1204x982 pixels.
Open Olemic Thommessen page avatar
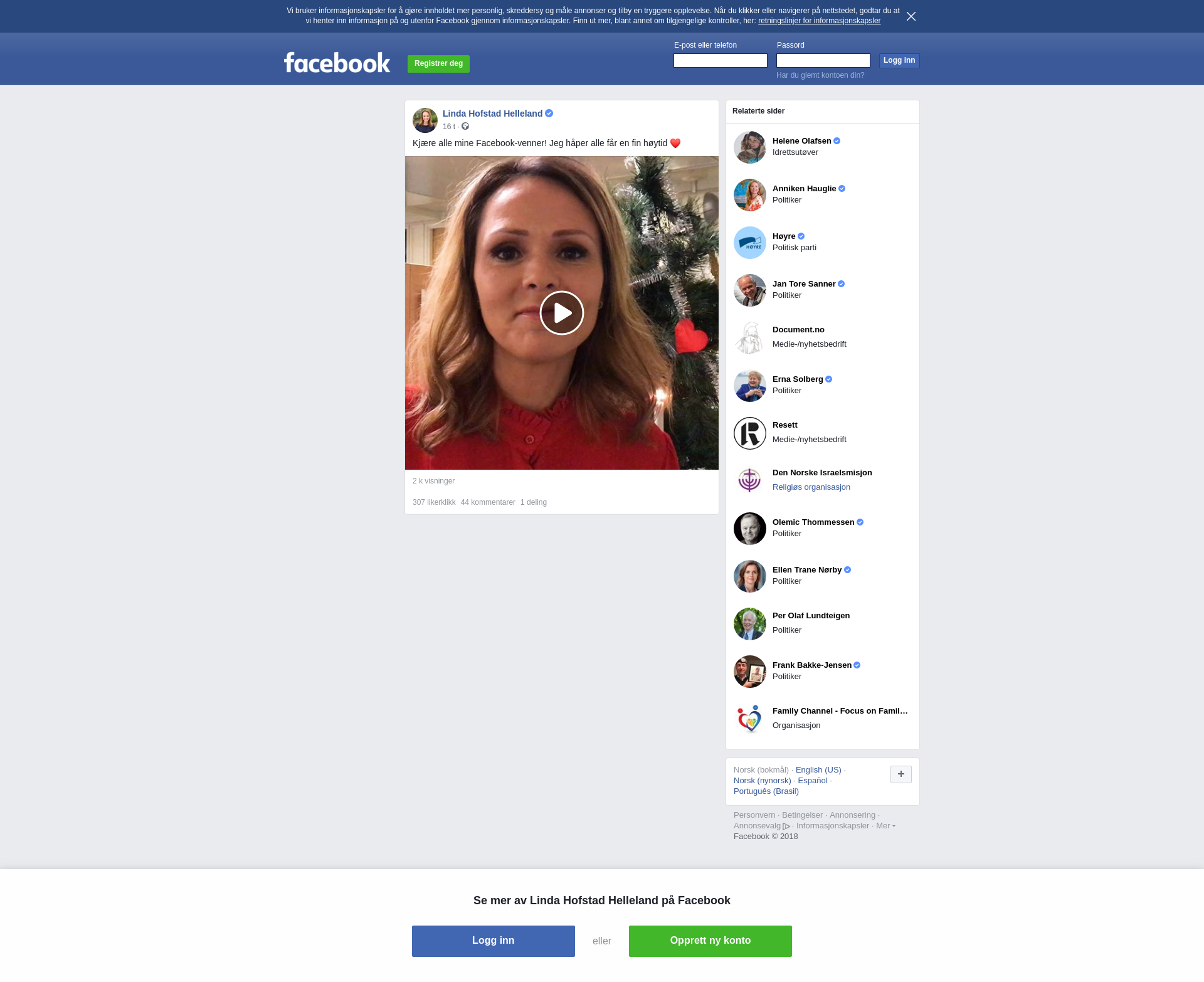(750, 529)
